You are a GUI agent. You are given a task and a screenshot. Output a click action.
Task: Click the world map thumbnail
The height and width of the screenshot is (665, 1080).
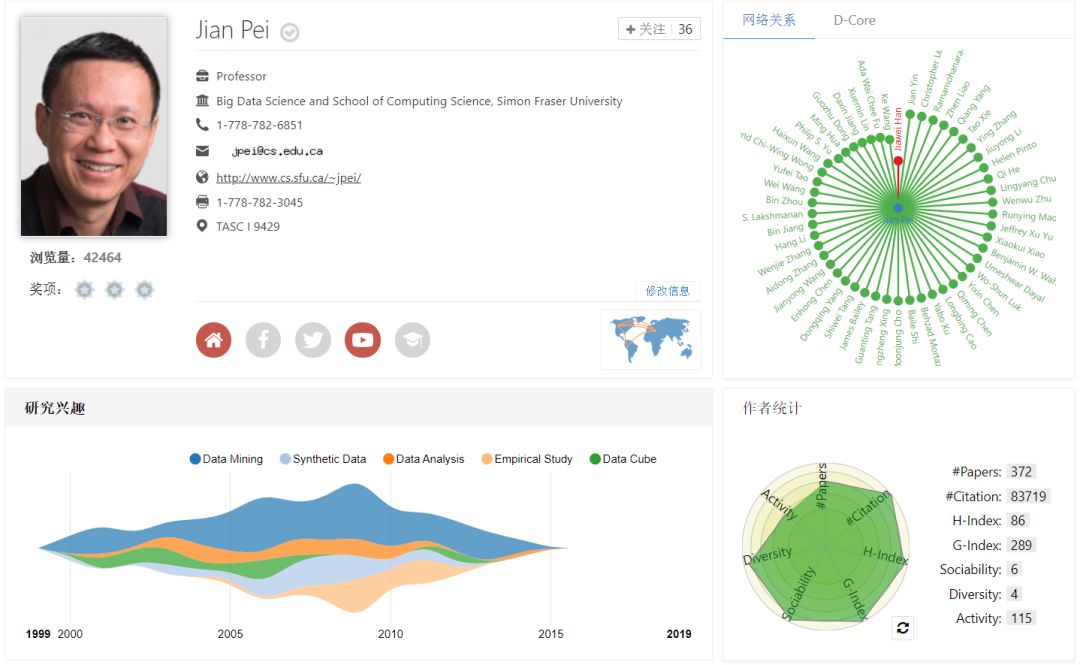point(651,339)
